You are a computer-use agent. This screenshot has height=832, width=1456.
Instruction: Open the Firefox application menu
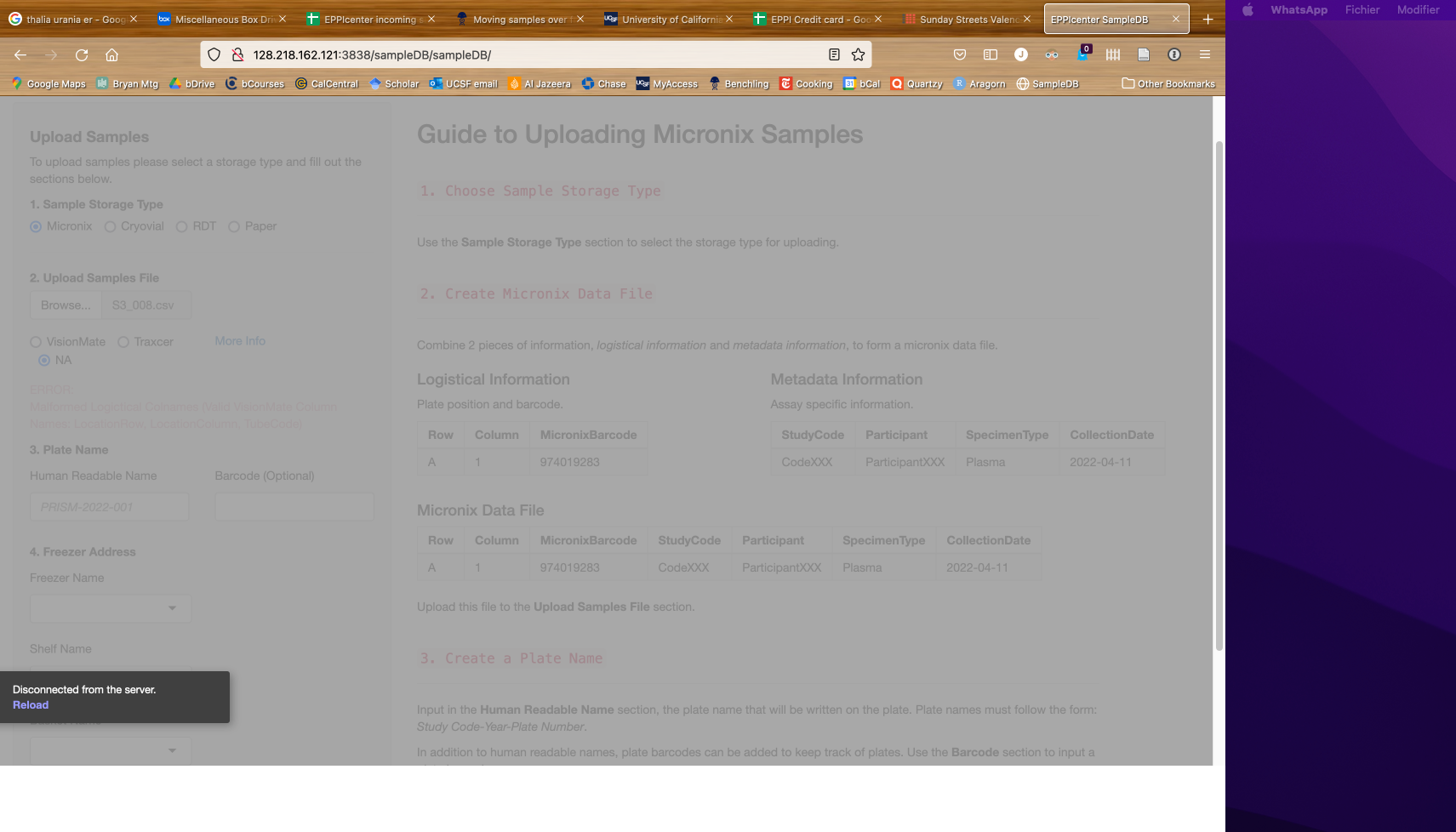point(1205,54)
